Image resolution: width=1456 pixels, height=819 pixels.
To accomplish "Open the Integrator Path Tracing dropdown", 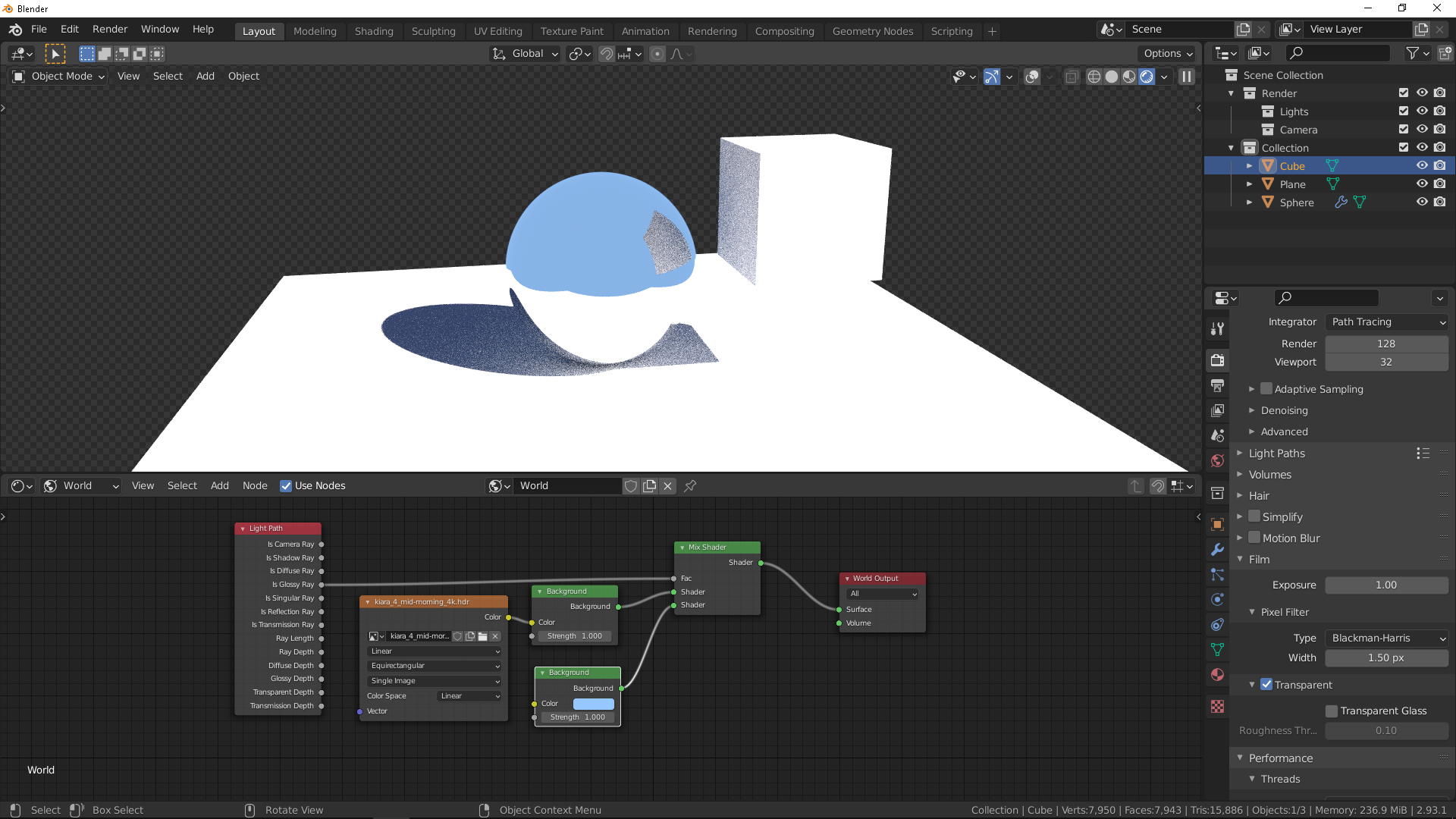I will coord(1387,322).
